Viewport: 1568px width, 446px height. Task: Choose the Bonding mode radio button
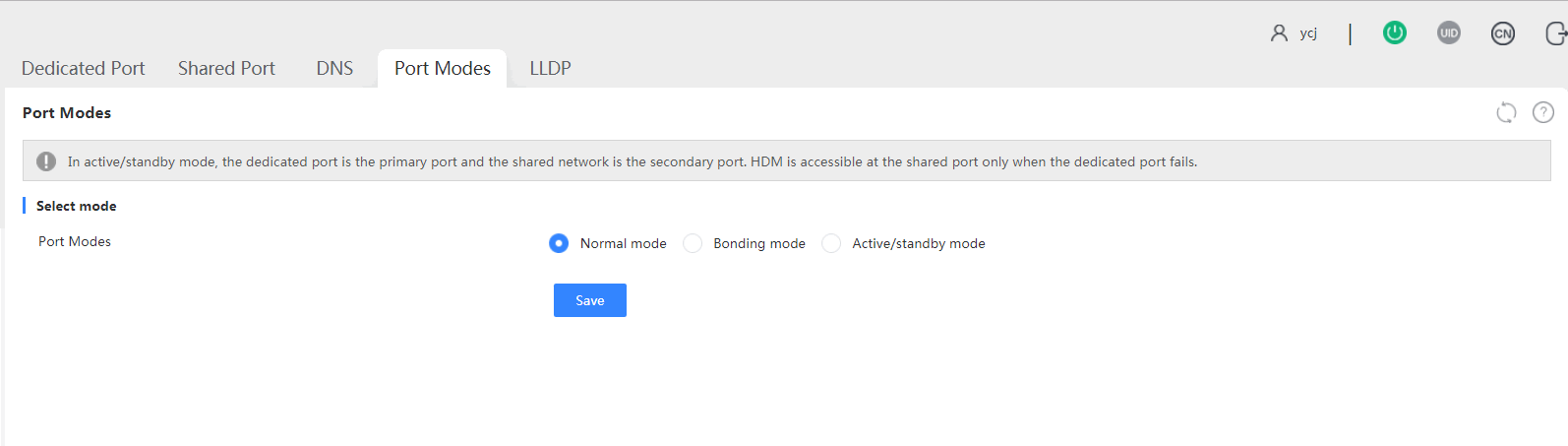pos(693,243)
